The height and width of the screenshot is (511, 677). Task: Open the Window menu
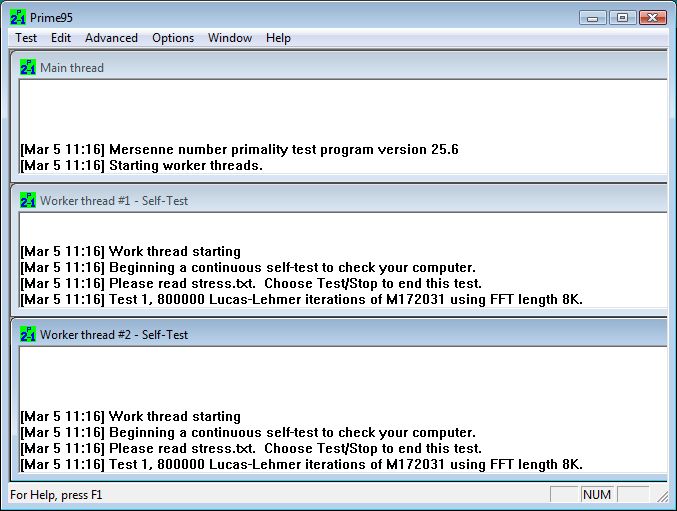[230, 38]
